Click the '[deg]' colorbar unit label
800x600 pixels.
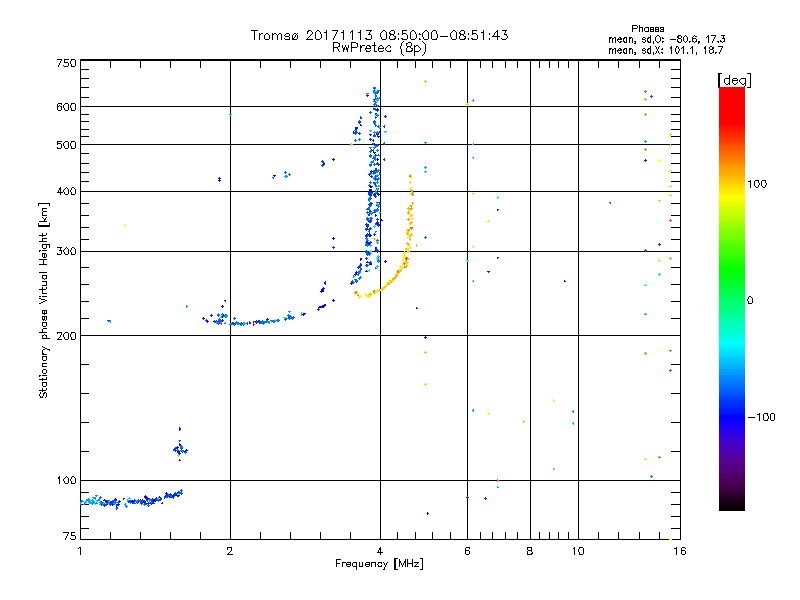[734, 80]
